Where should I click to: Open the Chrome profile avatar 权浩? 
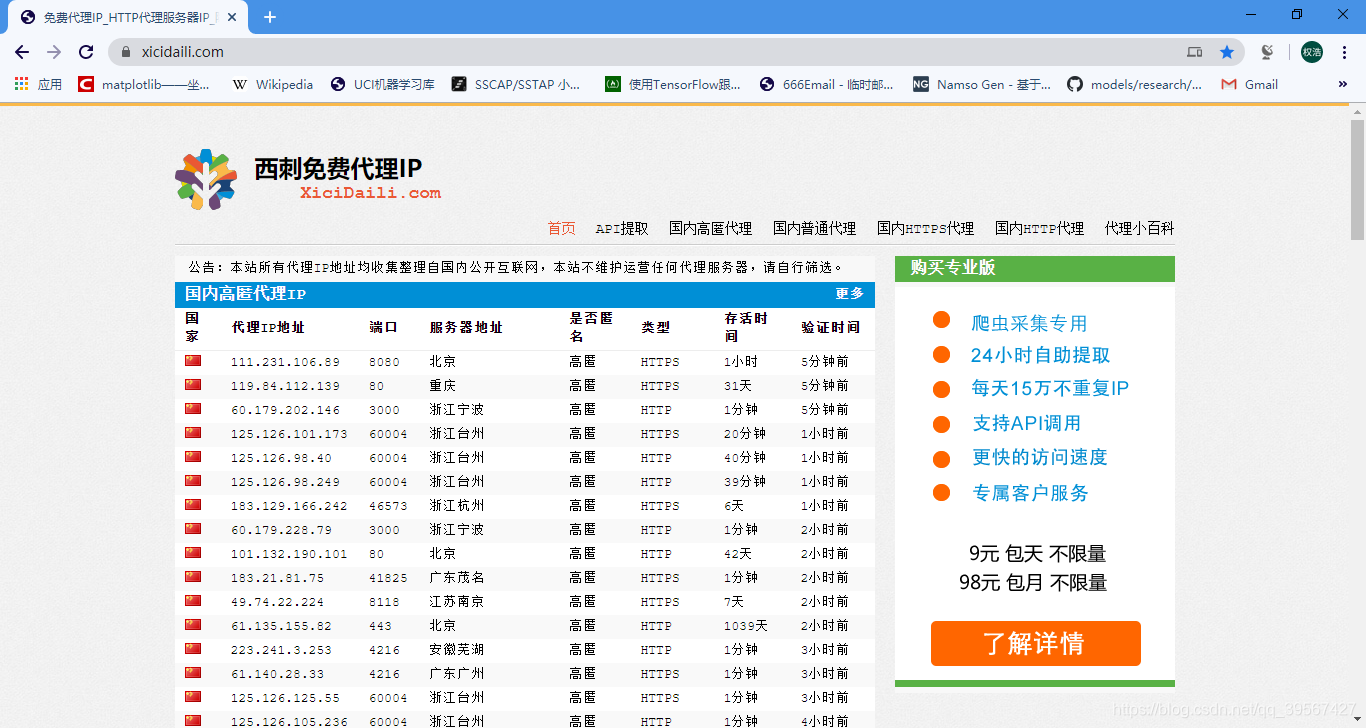(x=1311, y=52)
